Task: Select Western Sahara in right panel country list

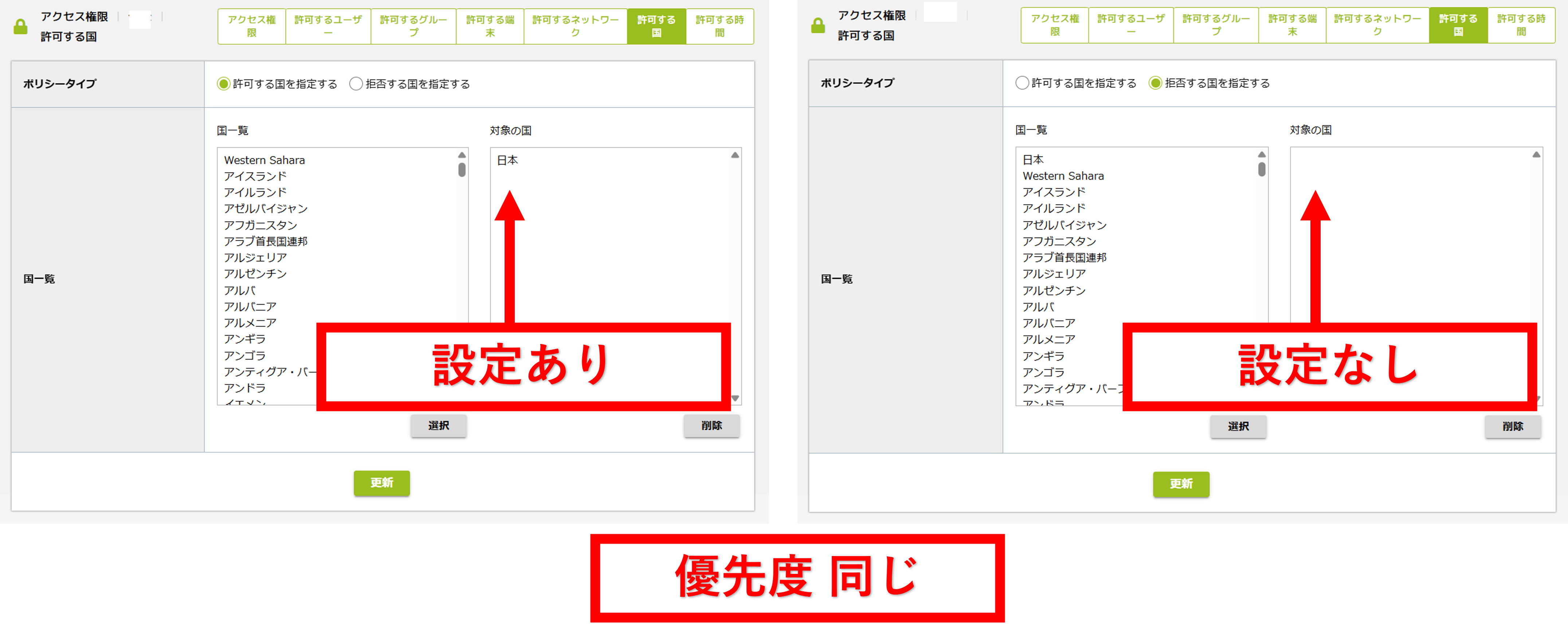Action: point(1063,176)
